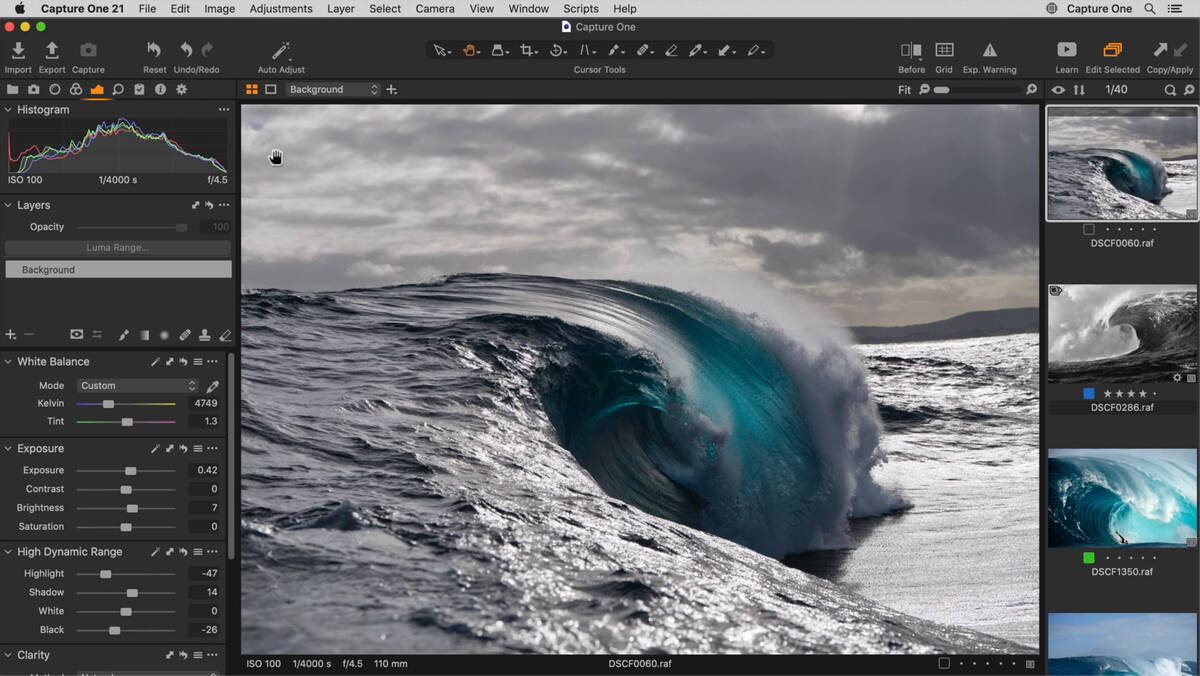The width and height of the screenshot is (1200, 676).
Task: Click the Import icon in the toolbar
Action: pos(18,51)
